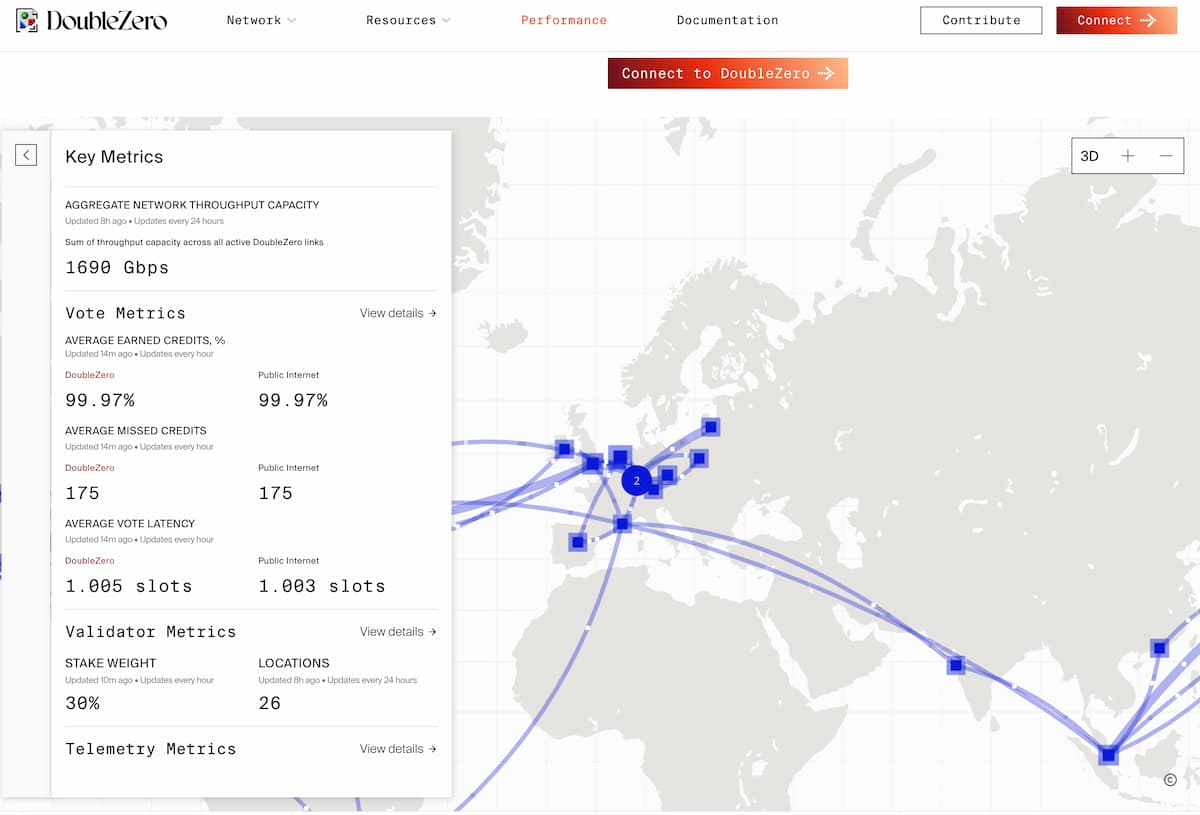Switch map to 3D view
The height and width of the screenshot is (815, 1200).
point(1089,156)
